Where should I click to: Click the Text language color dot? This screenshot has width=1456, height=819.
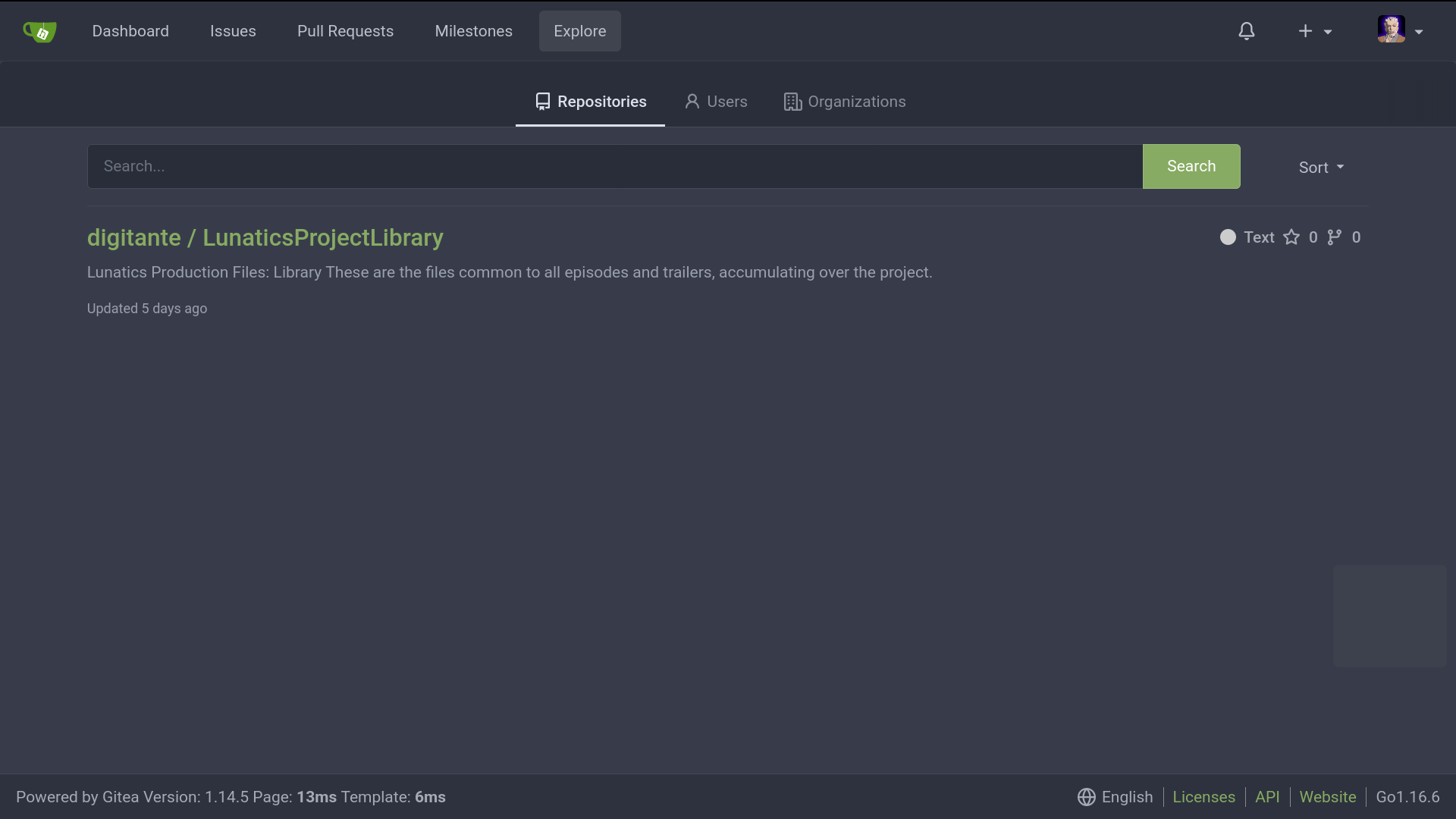[1228, 237]
